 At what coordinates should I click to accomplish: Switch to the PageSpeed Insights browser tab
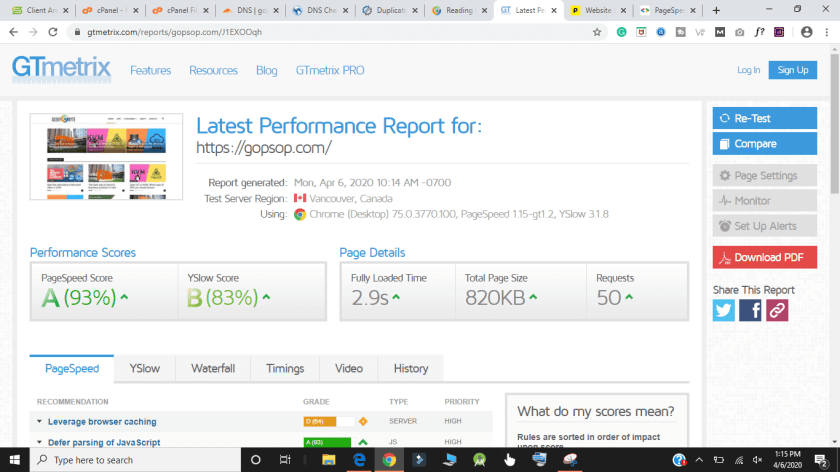668,10
